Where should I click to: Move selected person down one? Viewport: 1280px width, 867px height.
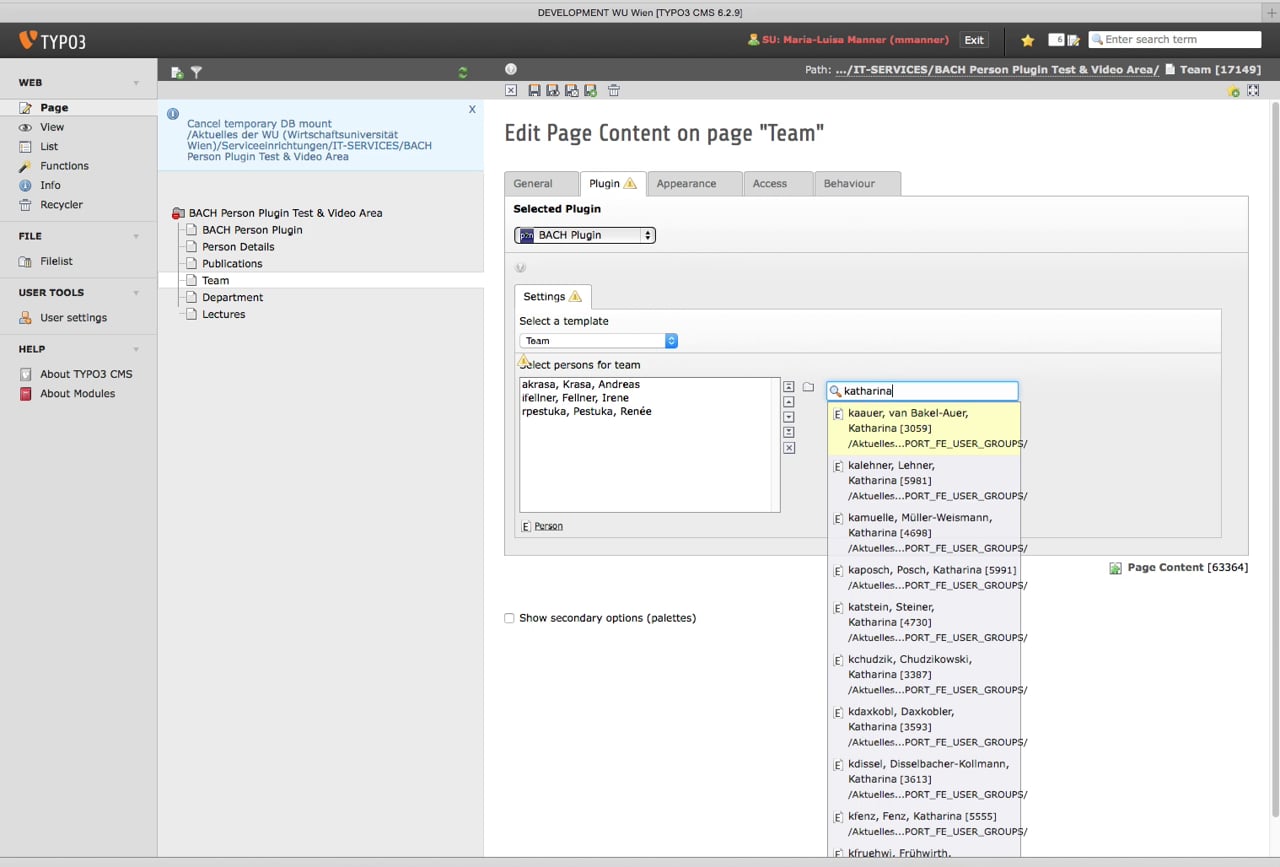pyautogui.click(x=789, y=417)
